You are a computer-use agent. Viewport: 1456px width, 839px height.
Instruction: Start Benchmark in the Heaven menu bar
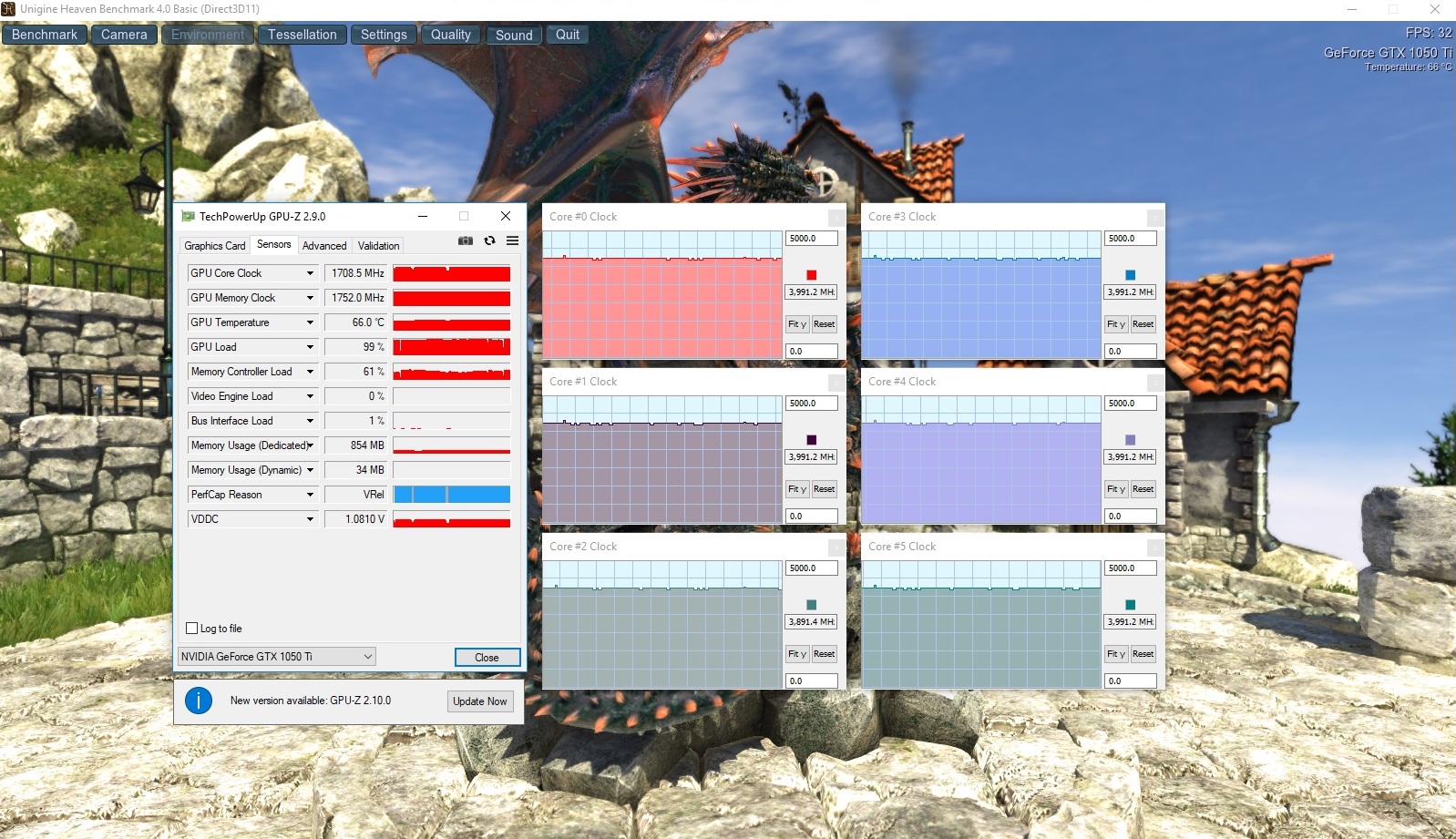coord(45,35)
